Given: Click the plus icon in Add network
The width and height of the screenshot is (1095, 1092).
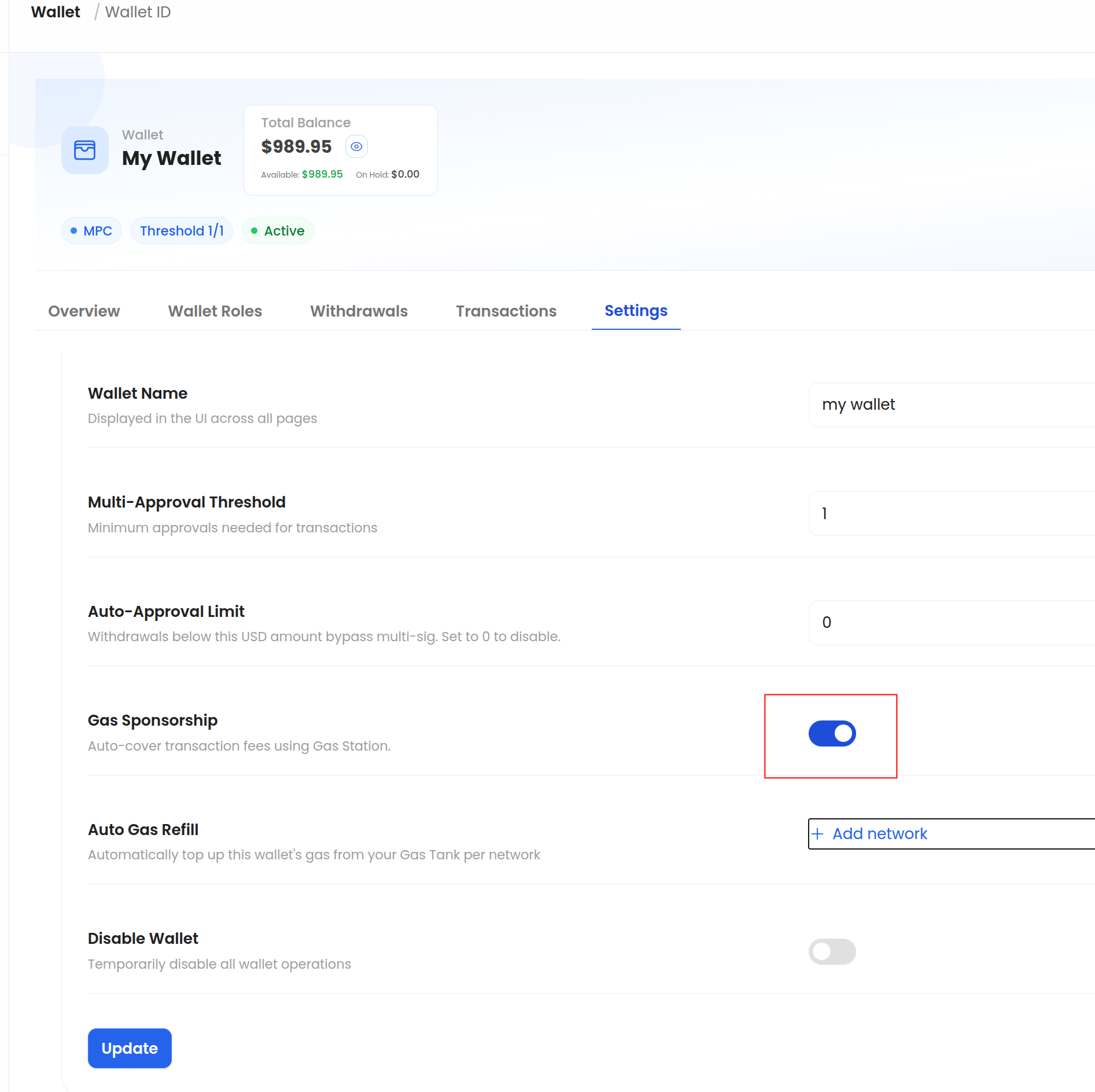Looking at the screenshot, I should 817,834.
